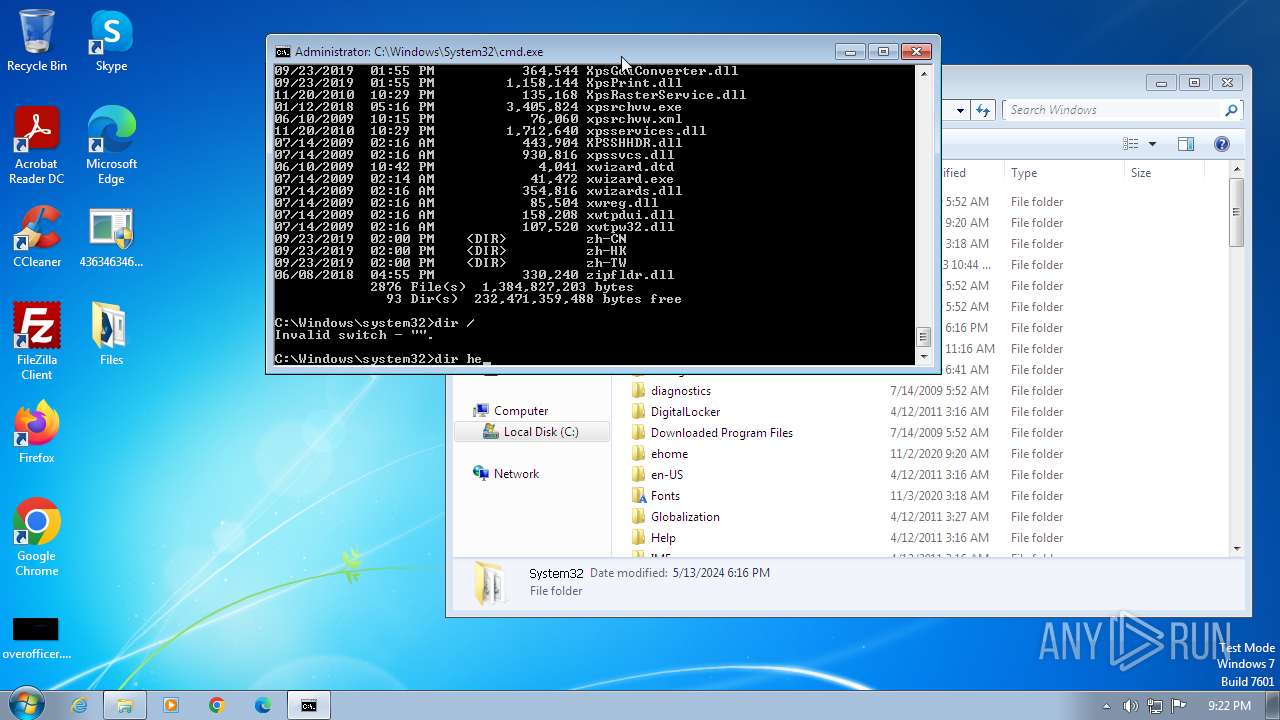Launch Skype from the desktop
The image size is (1280, 720).
pyautogui.click(x=111, y=41)
